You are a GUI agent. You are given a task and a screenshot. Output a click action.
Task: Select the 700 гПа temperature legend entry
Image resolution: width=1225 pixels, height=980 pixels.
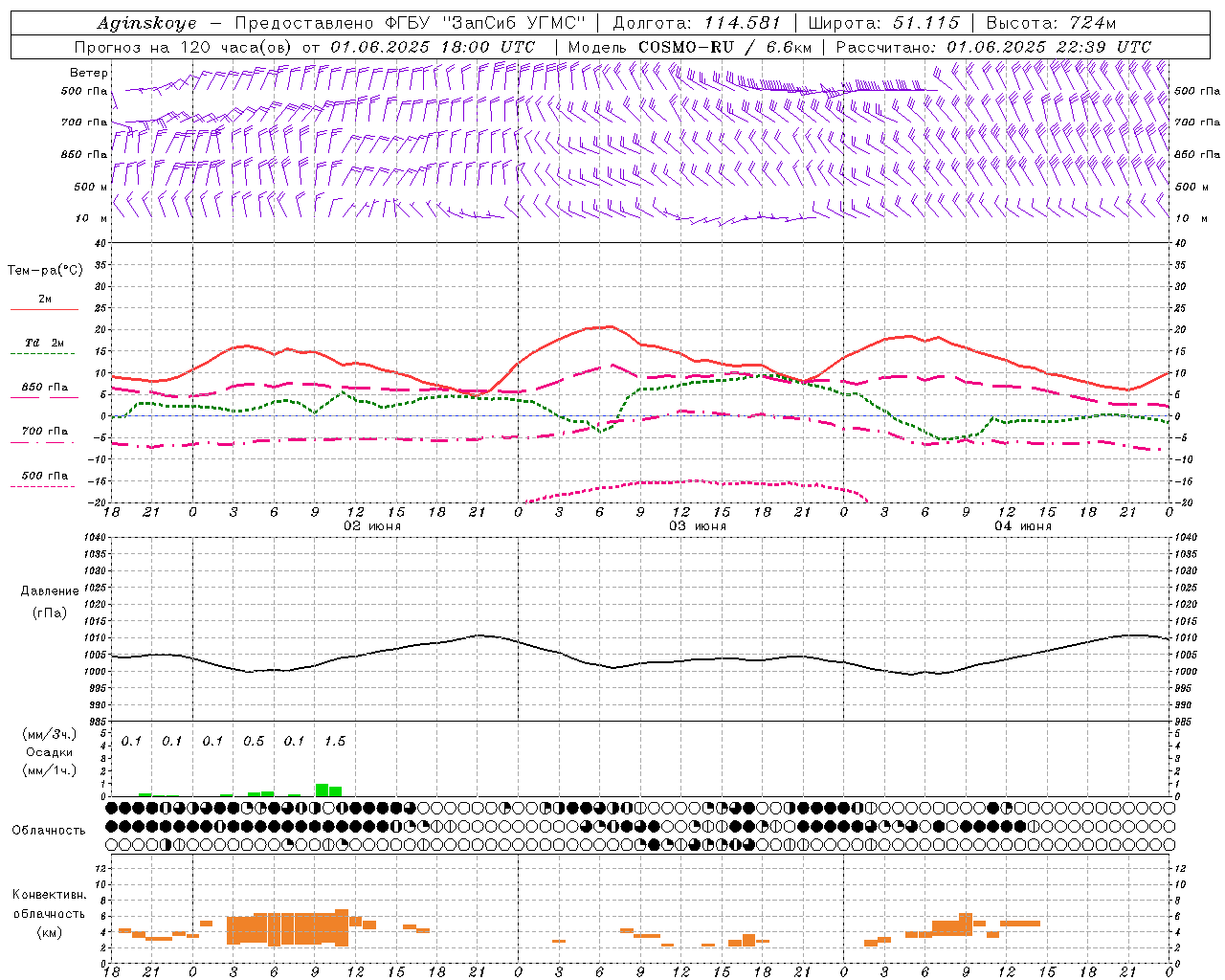pos(44,434)
